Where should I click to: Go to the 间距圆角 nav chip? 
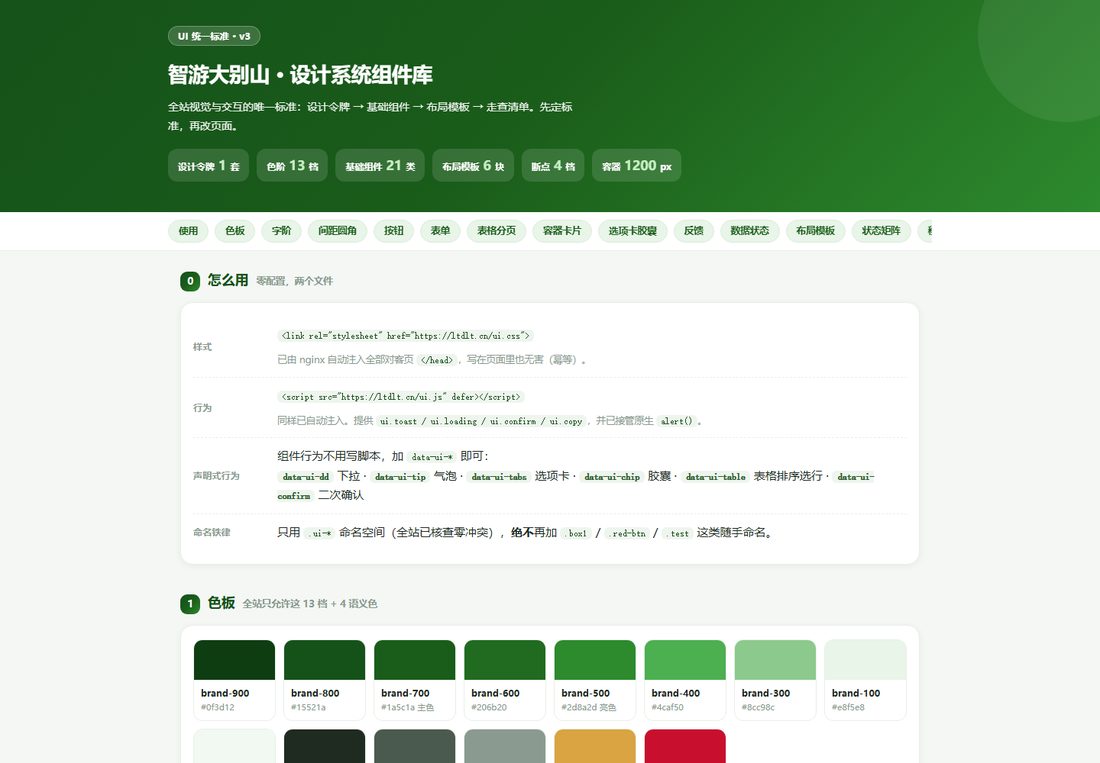pos(337,231)
